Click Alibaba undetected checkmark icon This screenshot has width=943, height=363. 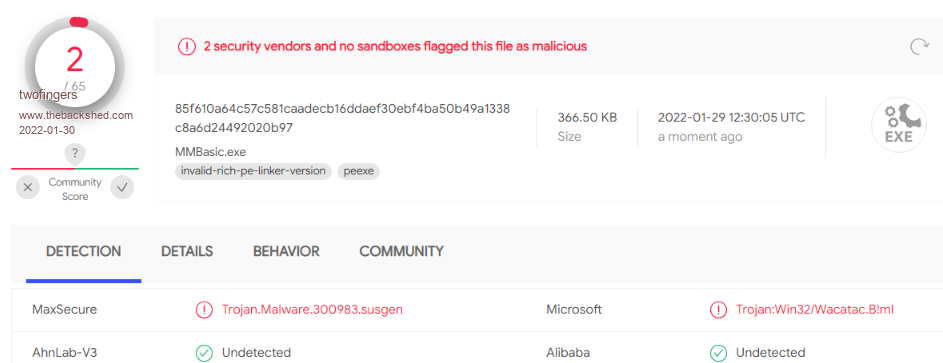pos(718,353)
